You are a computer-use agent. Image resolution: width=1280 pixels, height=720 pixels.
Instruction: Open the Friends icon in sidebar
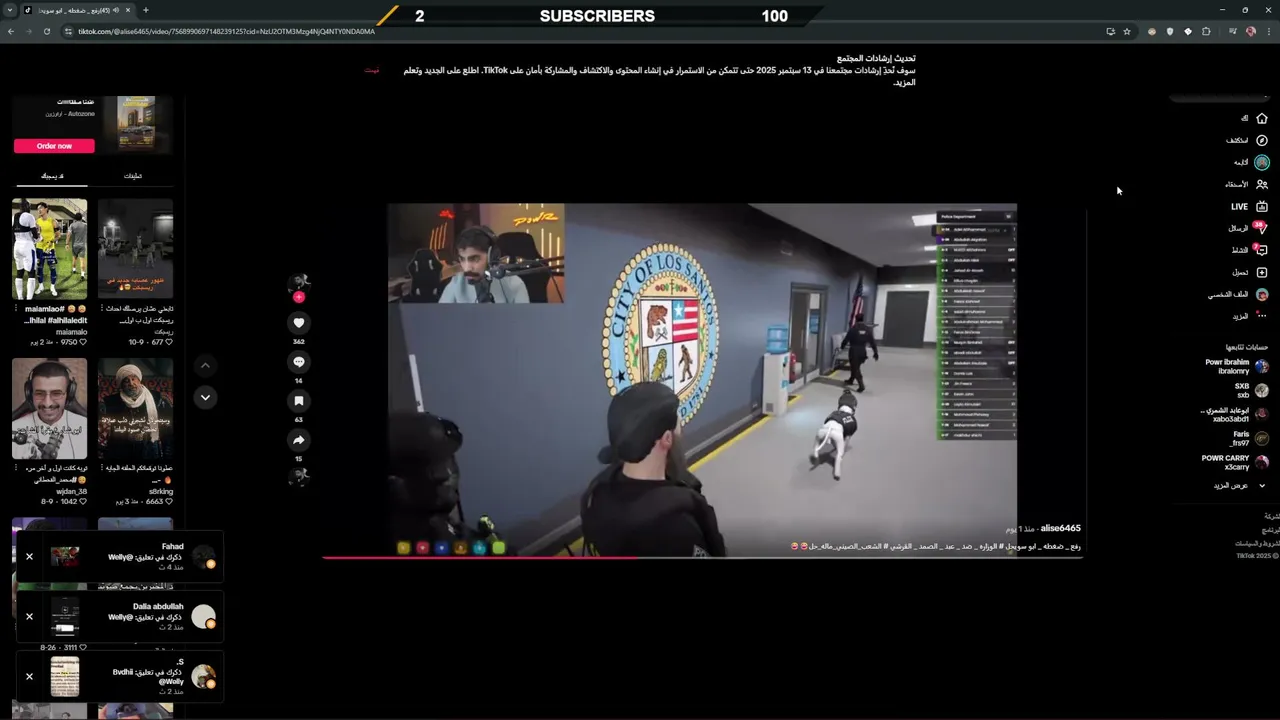coord(1262,184)
